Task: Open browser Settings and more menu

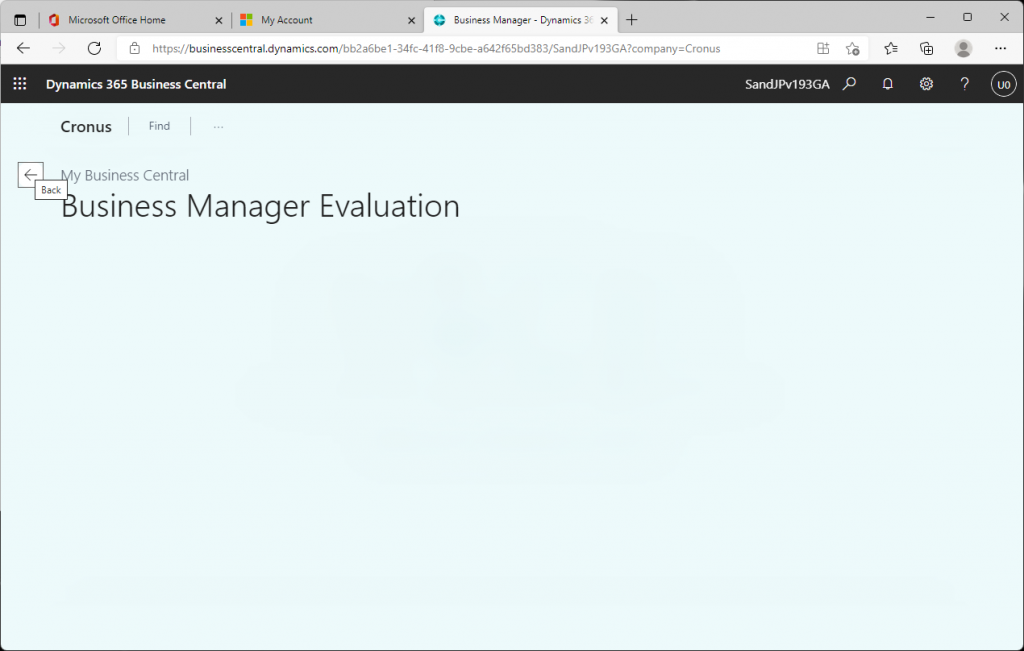Action: pyautogui.click(x=1000, y=48)
